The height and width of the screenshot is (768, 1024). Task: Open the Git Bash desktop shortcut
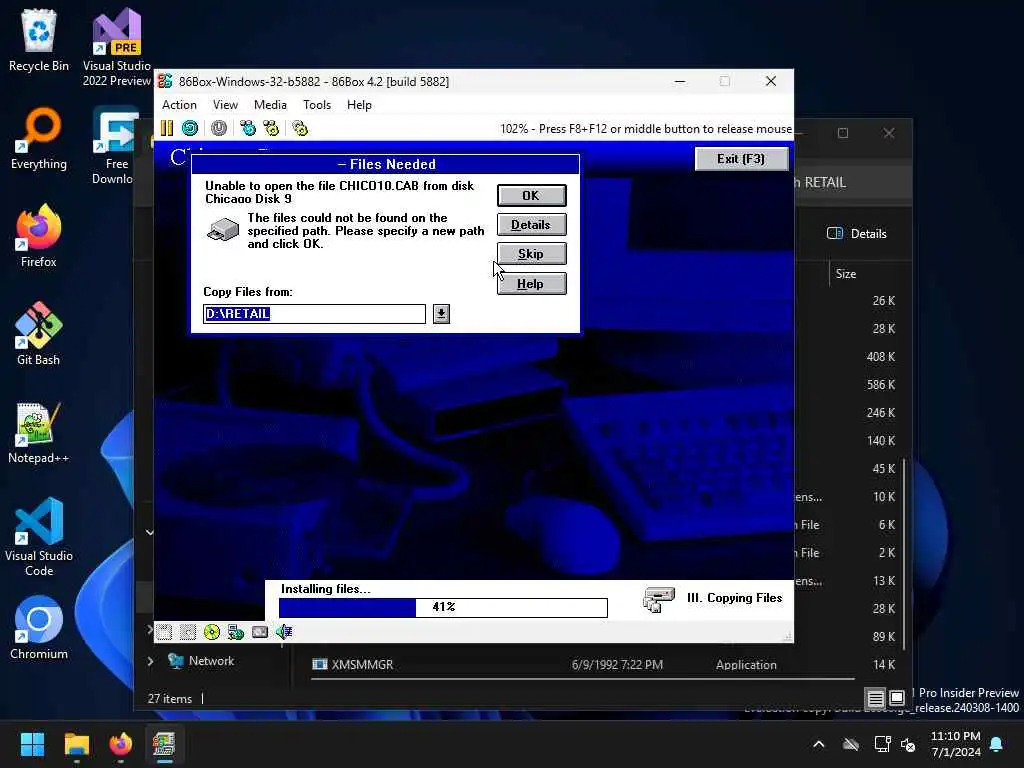pyautogui.click(x=39, y=334)
